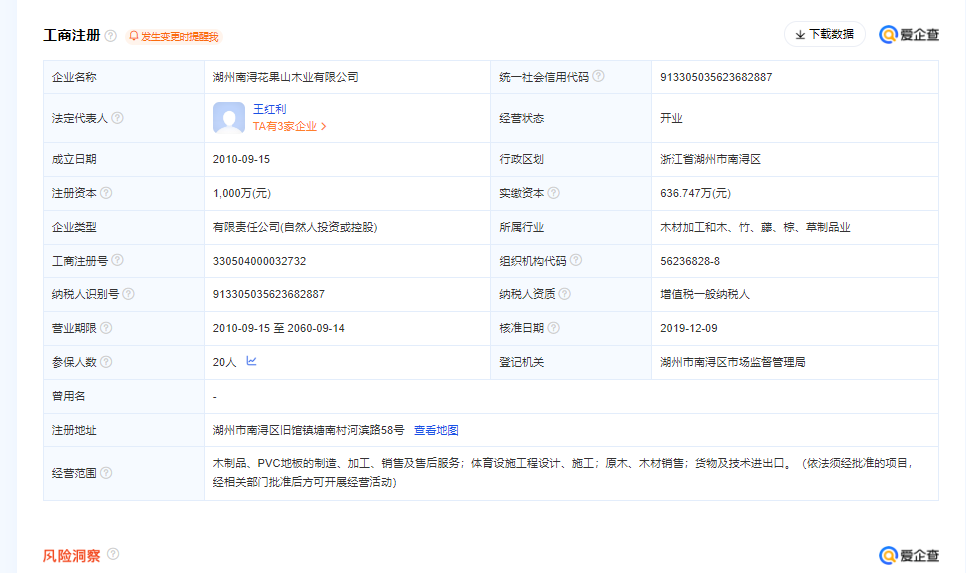Select 增值税一般纳税人 taxpayer qualification

point(705,295)
